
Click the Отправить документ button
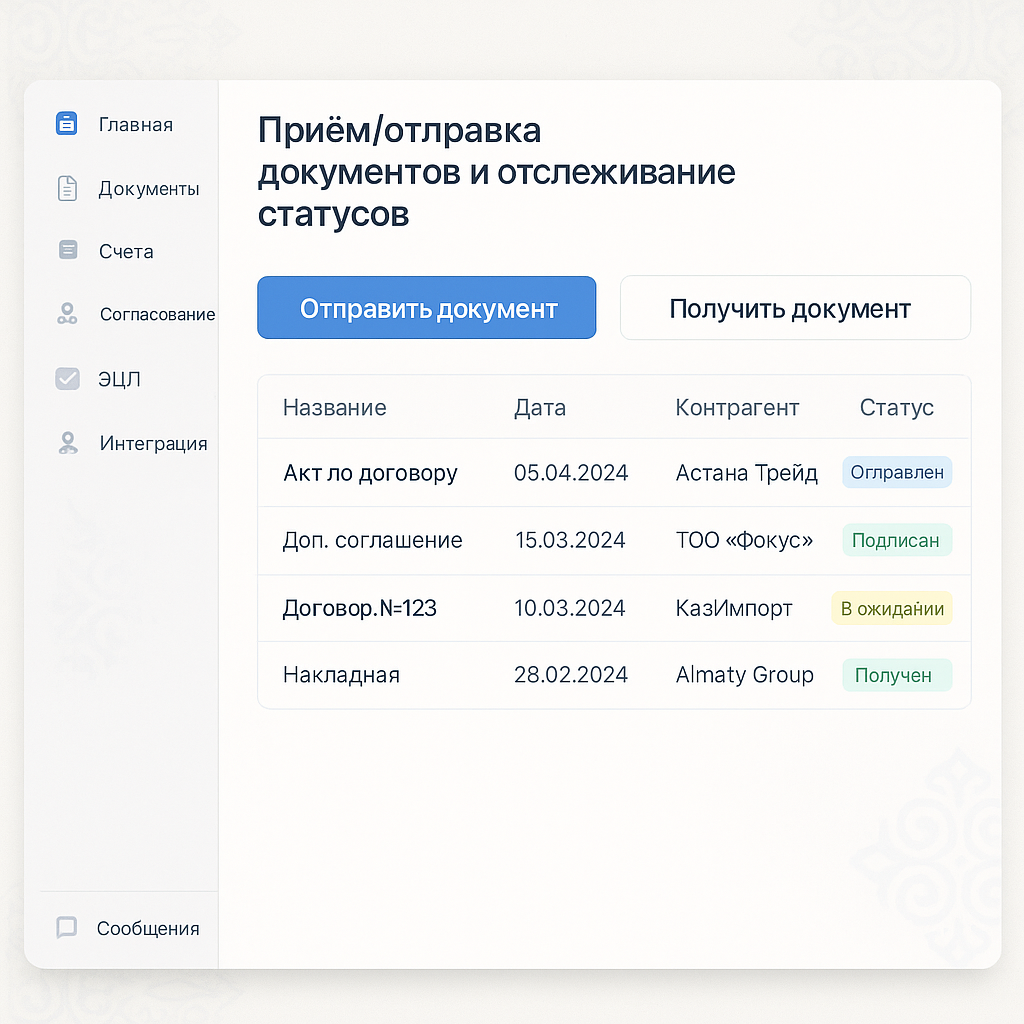tap(426, 308)
